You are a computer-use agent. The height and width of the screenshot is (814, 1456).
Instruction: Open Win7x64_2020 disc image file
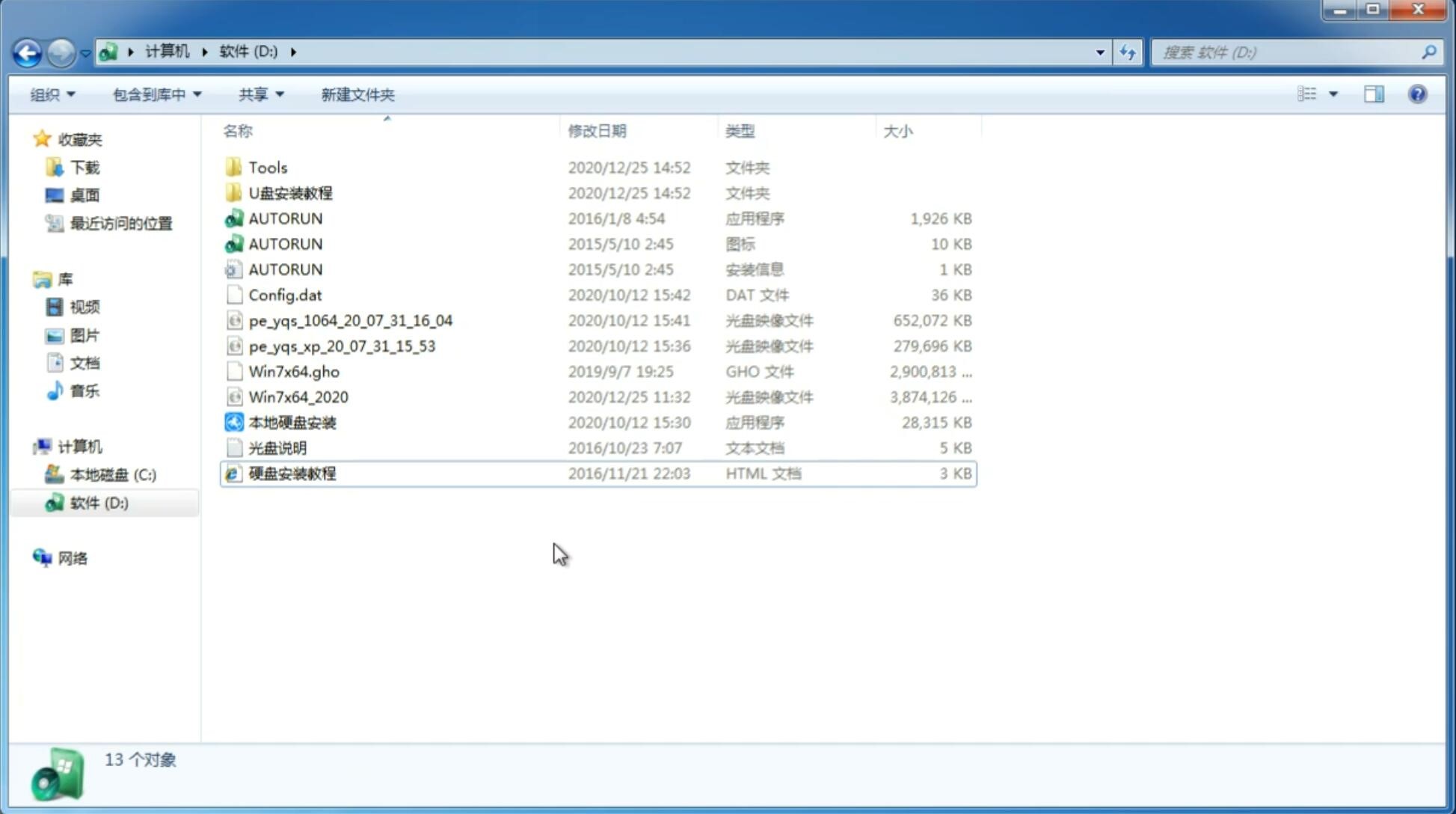(x=297, y=396)
